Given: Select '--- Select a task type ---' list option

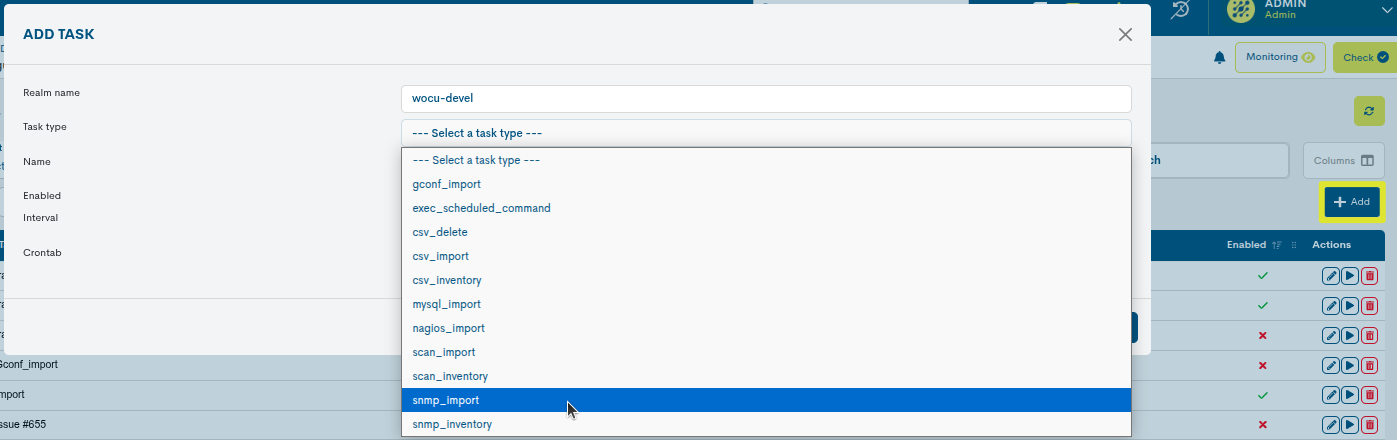Looking at the screenshot, I should click(x=766, y=160).
